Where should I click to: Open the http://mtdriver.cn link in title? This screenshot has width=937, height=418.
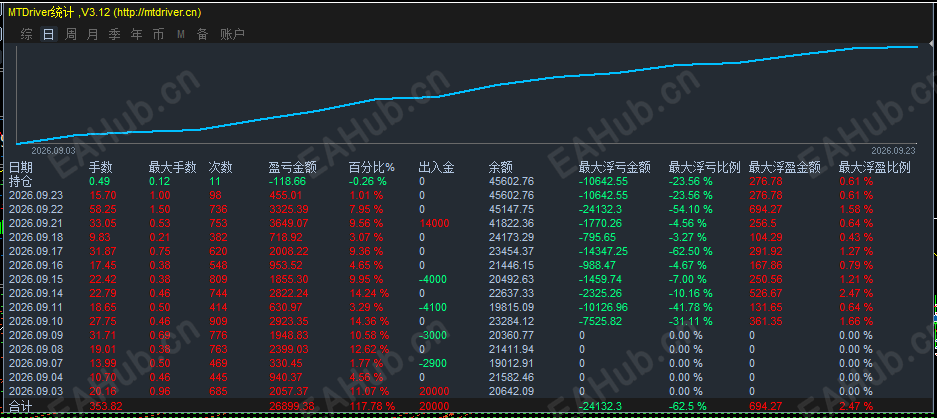[157, 12]
